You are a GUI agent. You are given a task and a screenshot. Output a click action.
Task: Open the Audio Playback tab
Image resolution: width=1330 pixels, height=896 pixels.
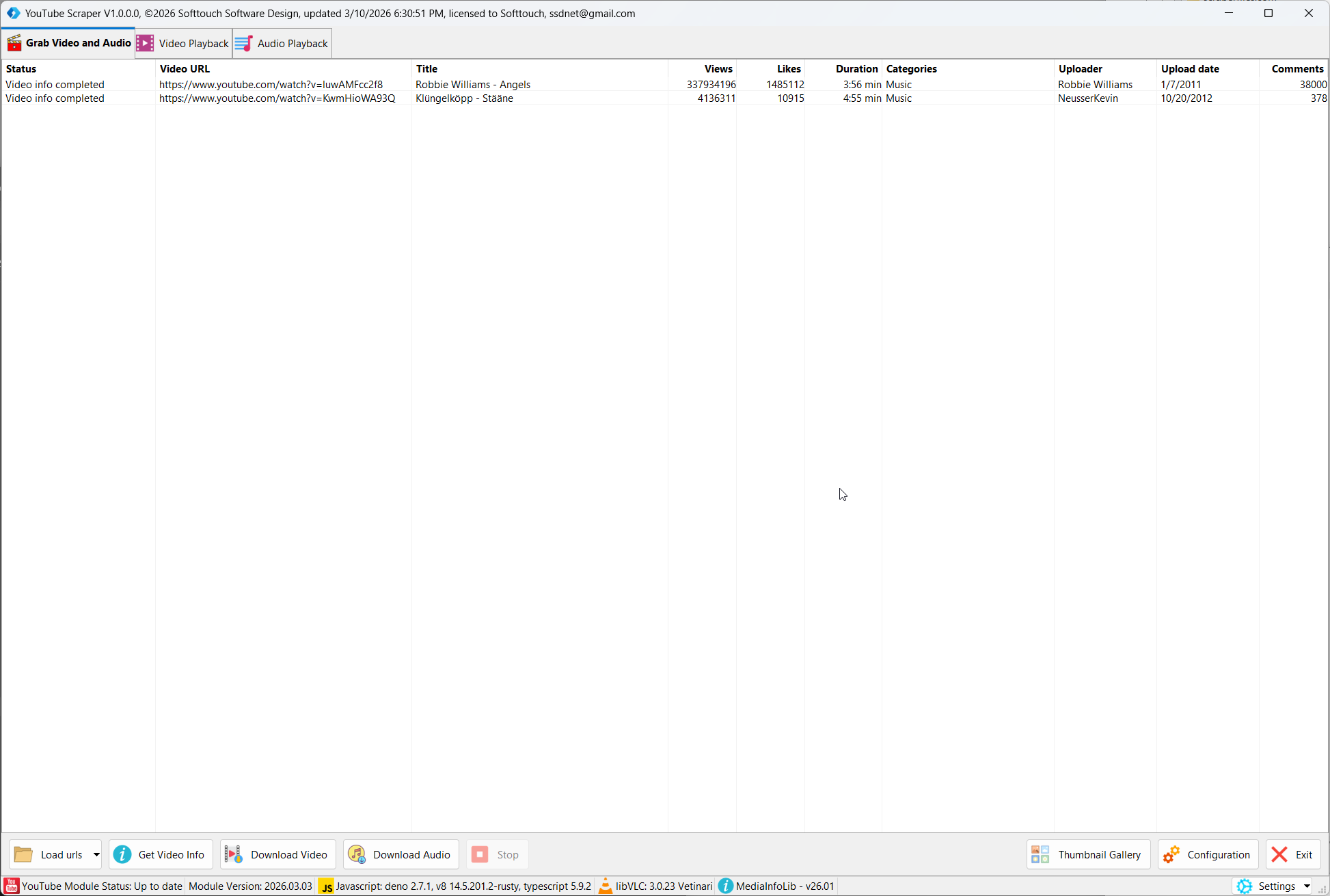pyautogui.click(x=282, y=43)
